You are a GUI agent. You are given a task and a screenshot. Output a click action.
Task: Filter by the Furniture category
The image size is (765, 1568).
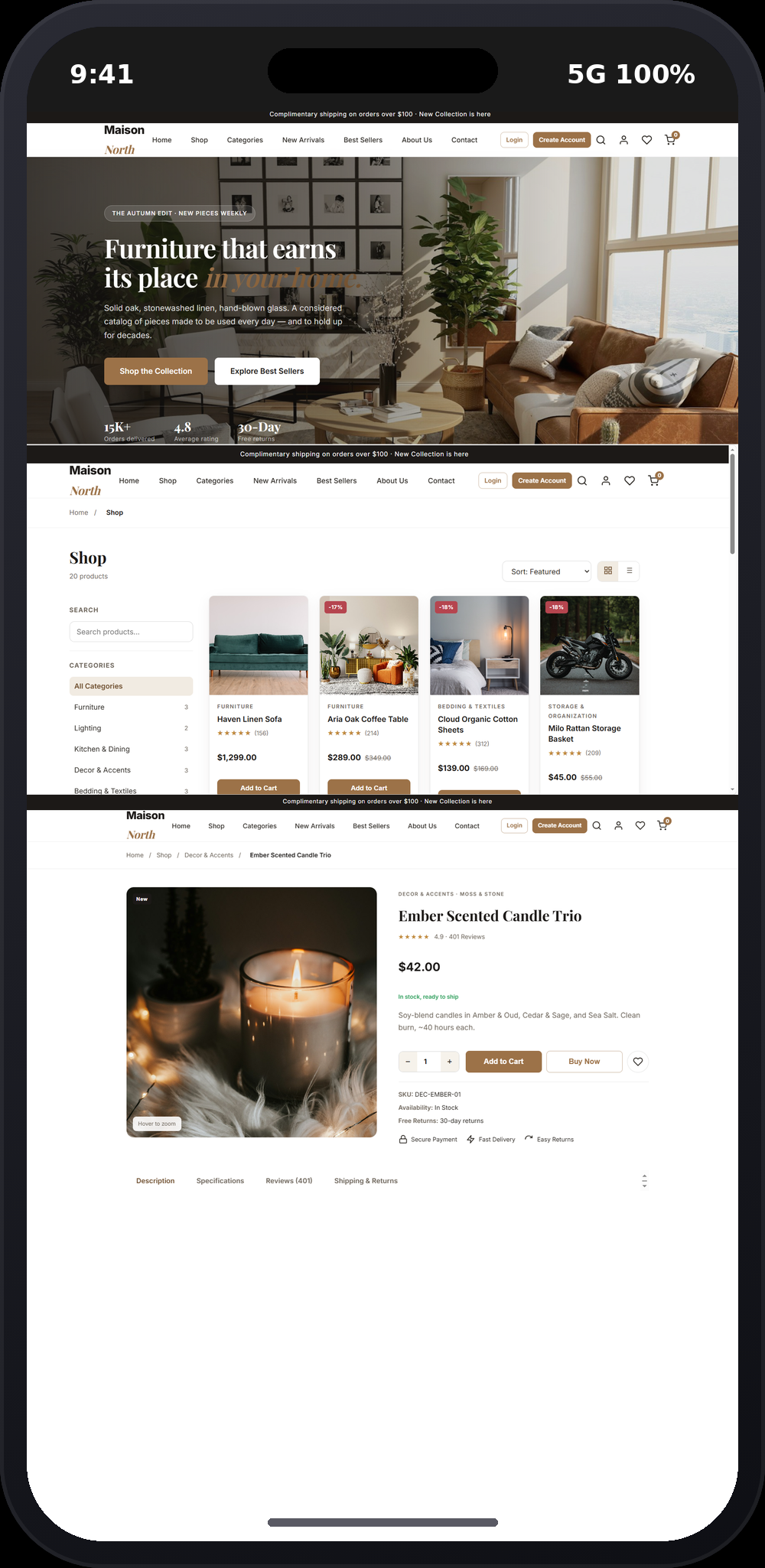pyautogui.click(x=131, y=708)
